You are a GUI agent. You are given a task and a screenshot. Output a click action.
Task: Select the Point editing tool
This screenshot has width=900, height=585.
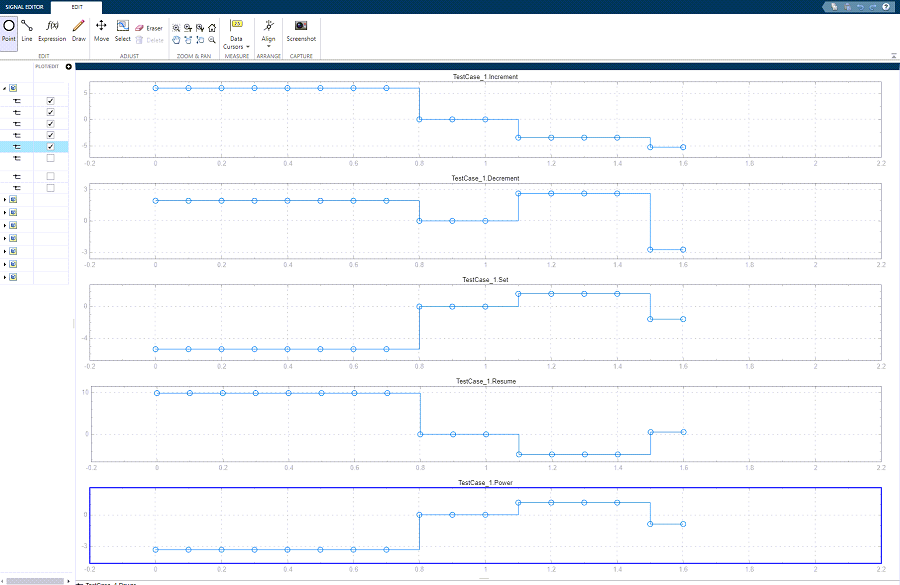9,30
